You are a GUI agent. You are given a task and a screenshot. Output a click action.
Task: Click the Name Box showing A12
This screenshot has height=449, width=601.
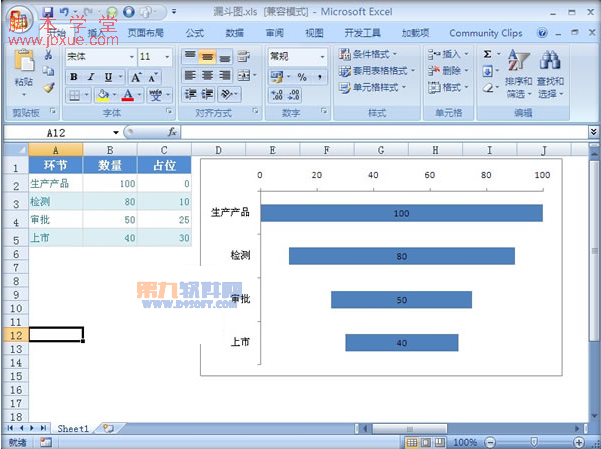[56, 133]
